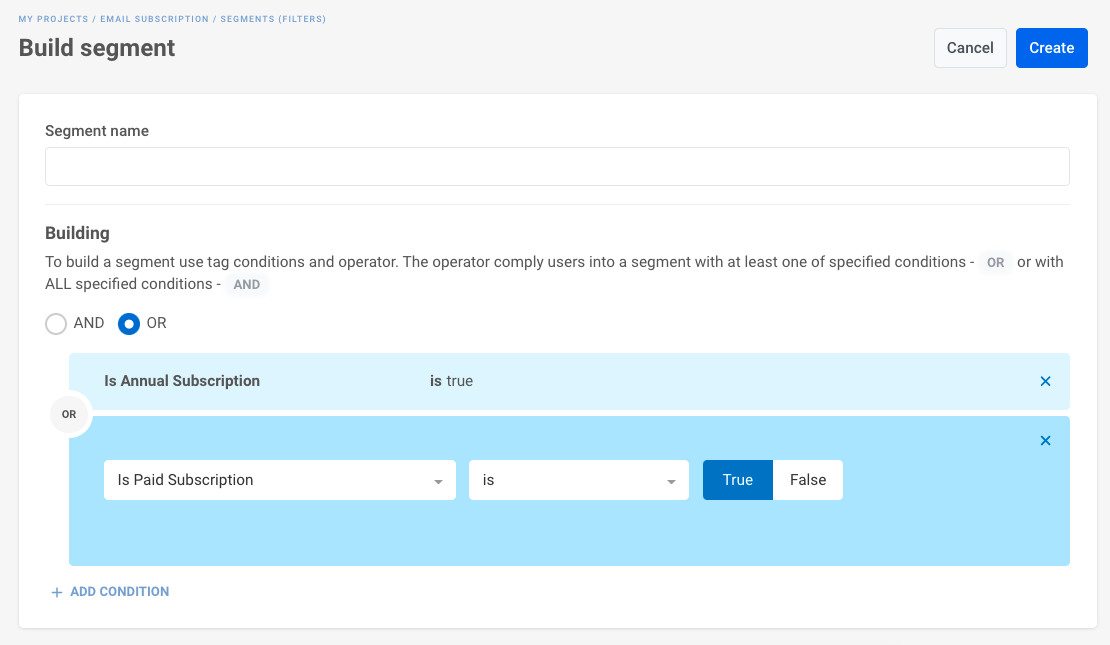
Task: Click the plus icon beside Add Condition
Action: [x=56, y=592]
